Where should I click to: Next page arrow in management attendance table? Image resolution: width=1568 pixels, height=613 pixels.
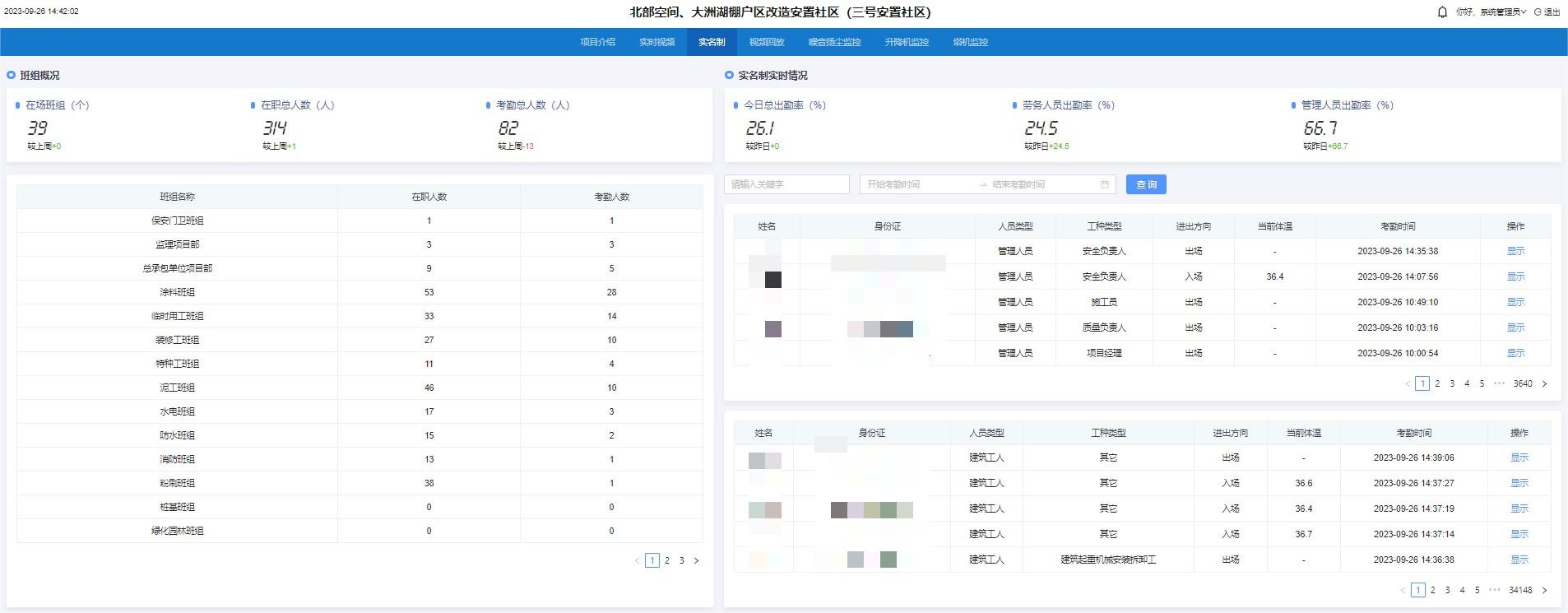coord(1544,384)
